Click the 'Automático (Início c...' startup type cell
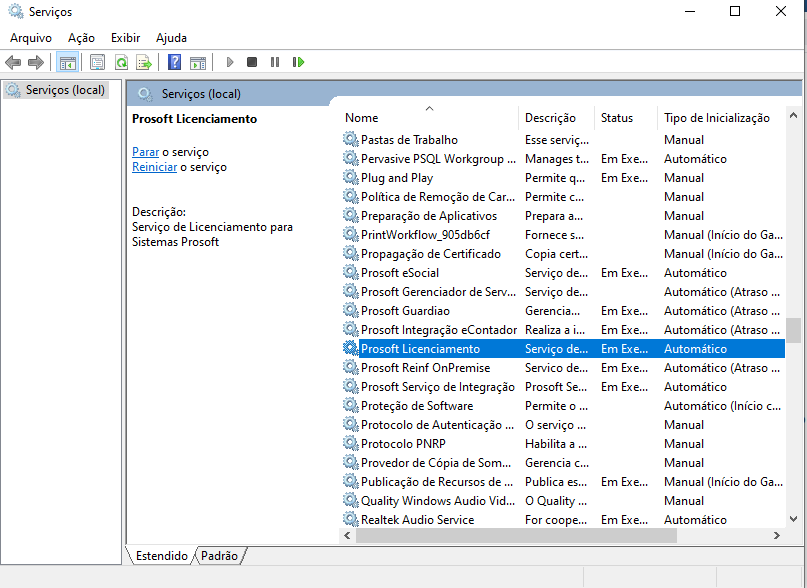807x588 pixels. pos(723,406)
